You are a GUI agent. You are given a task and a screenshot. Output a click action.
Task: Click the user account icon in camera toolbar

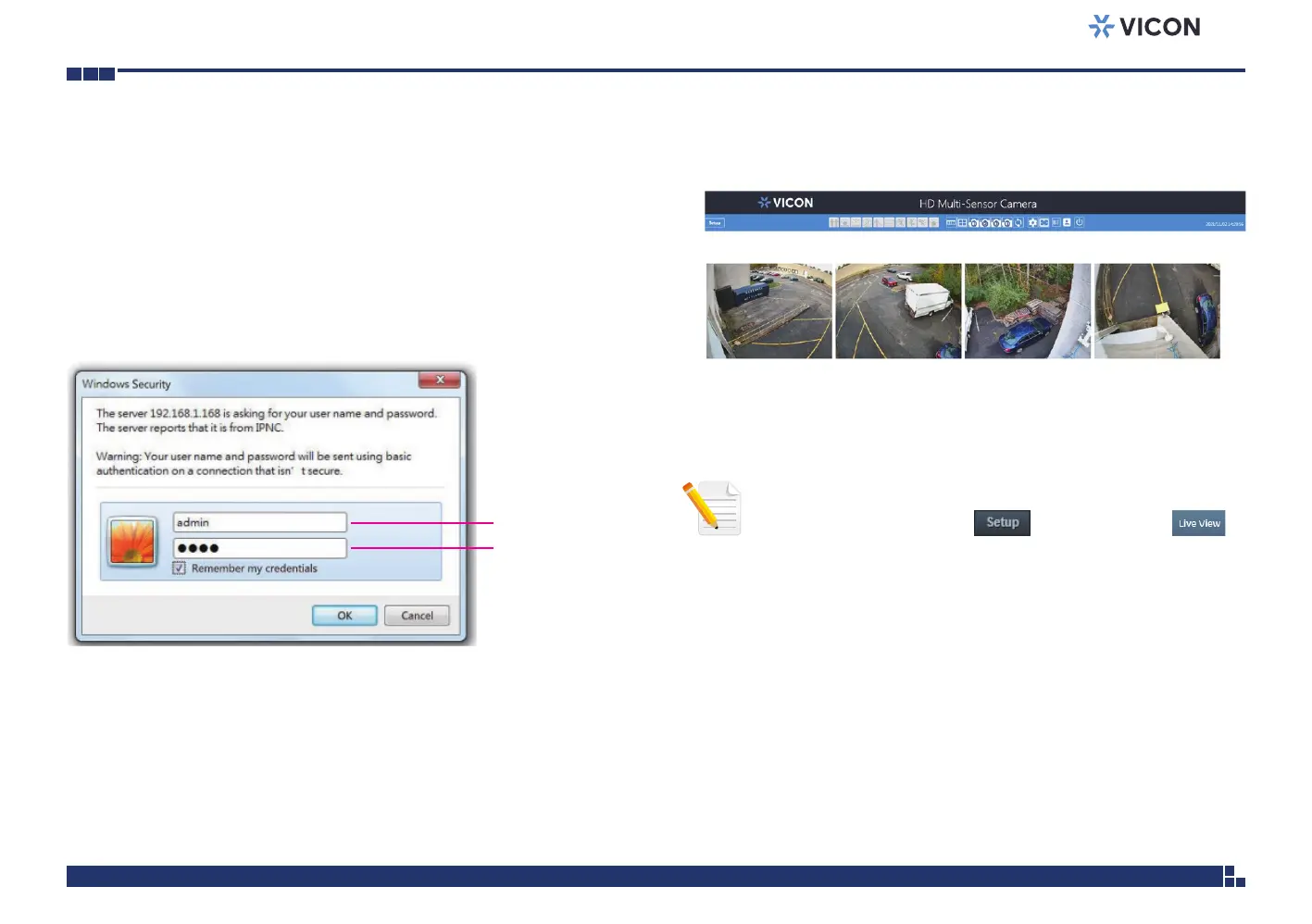pos(1067,222)
